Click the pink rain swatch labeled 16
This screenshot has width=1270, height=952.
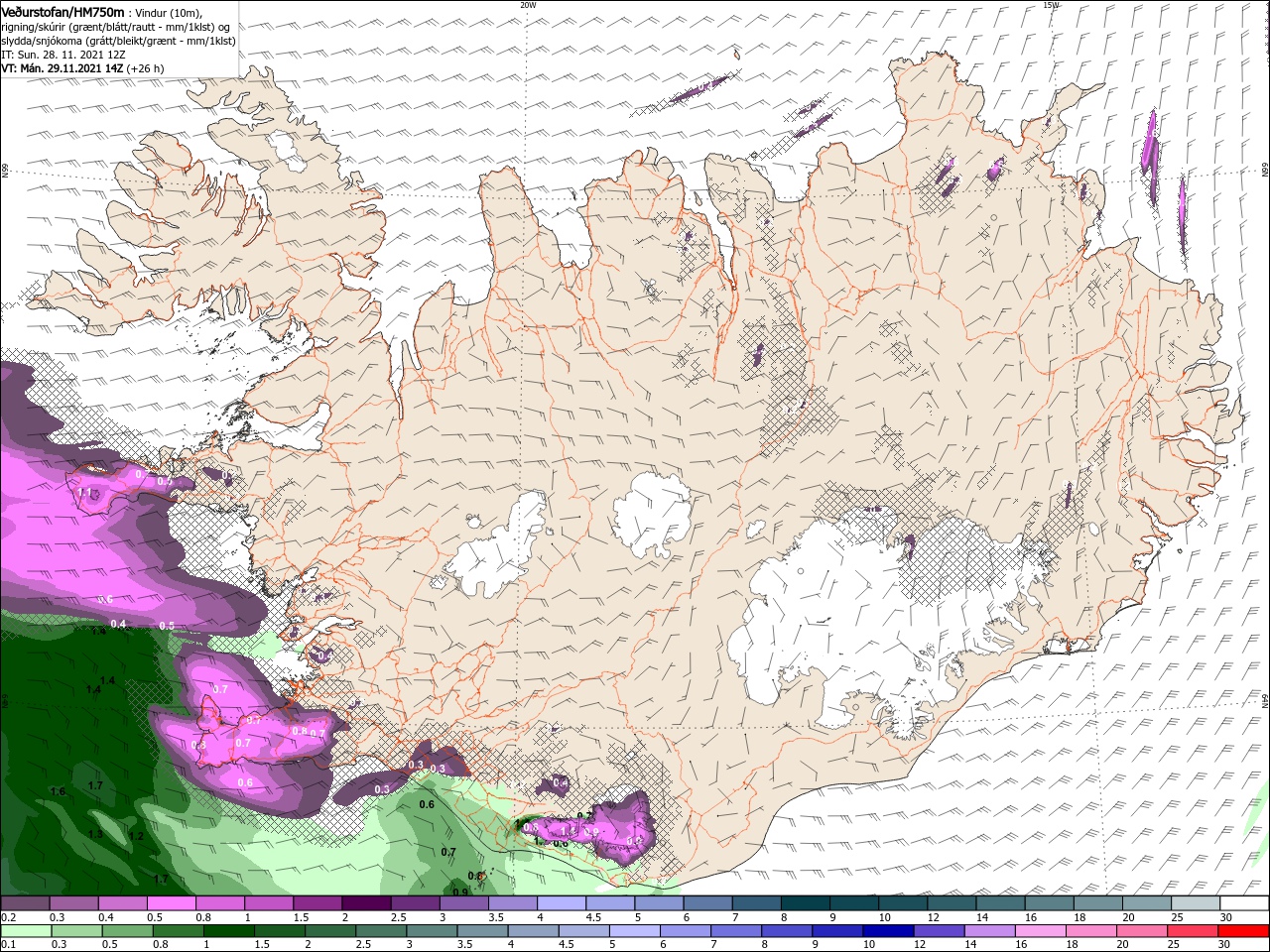click(1039, 931)
